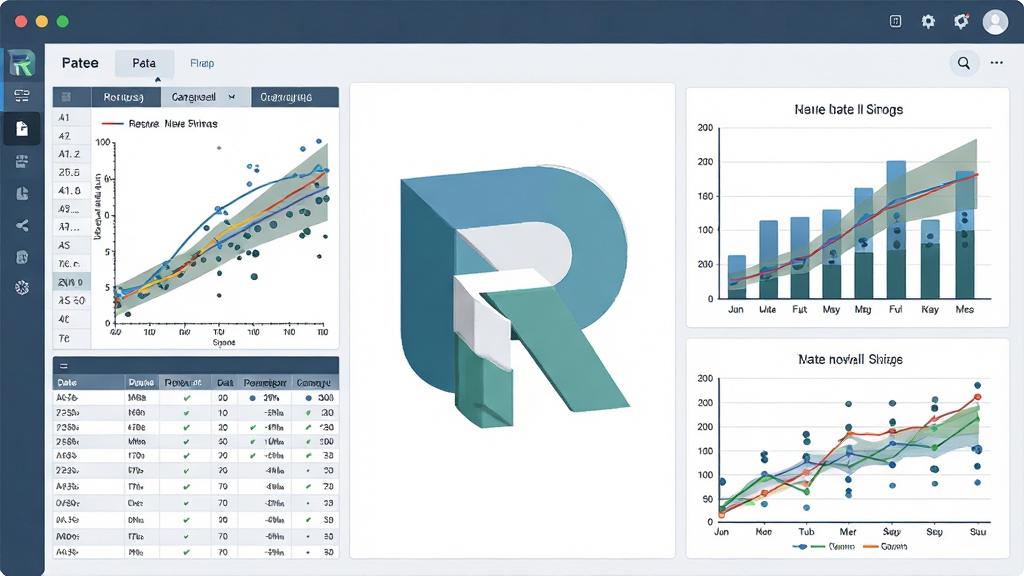Click the green macOS zoom window button
This screenshot has height=576, width=1024.
[x=63, y=22]
